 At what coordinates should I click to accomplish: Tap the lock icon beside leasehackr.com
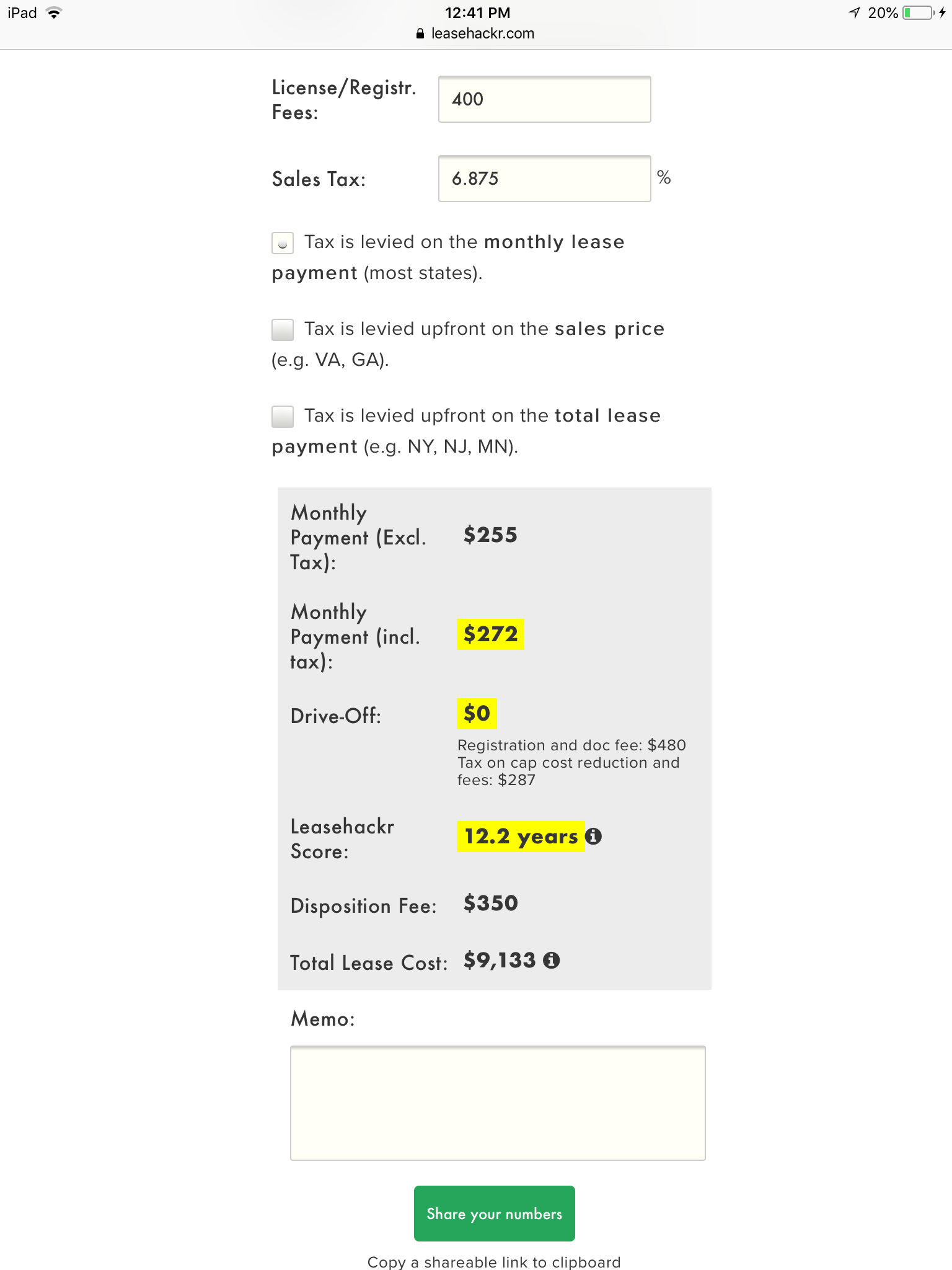[420, 33]
